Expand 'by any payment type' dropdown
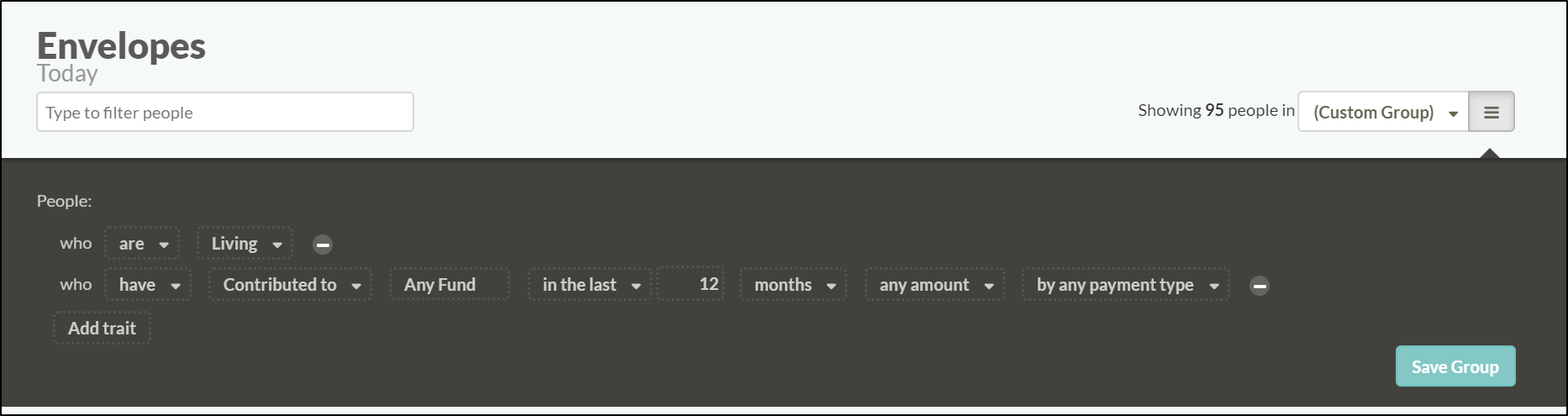1568x416 pixels. tap(1126, 285)
